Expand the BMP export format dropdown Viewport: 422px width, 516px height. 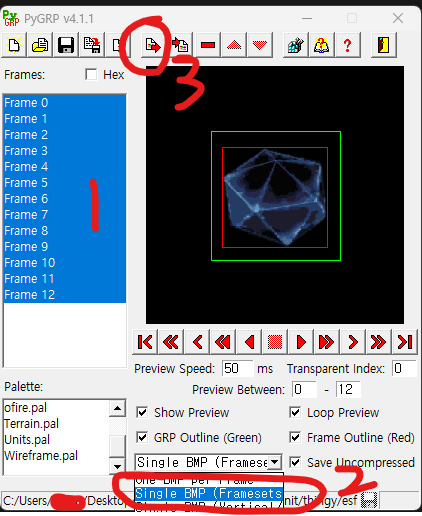tap(274, 462)
